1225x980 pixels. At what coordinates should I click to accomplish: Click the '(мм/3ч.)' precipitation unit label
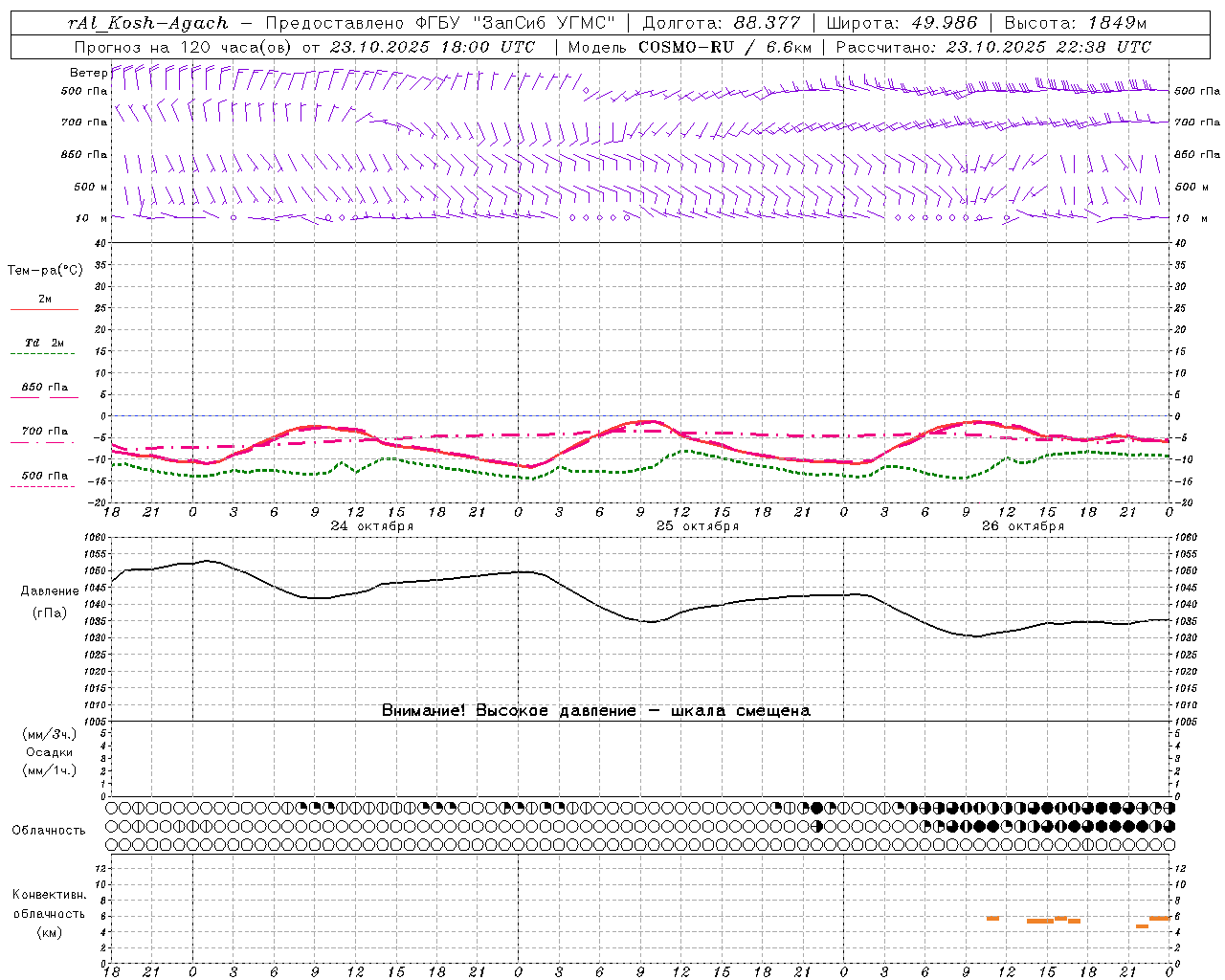coord(50,735)
